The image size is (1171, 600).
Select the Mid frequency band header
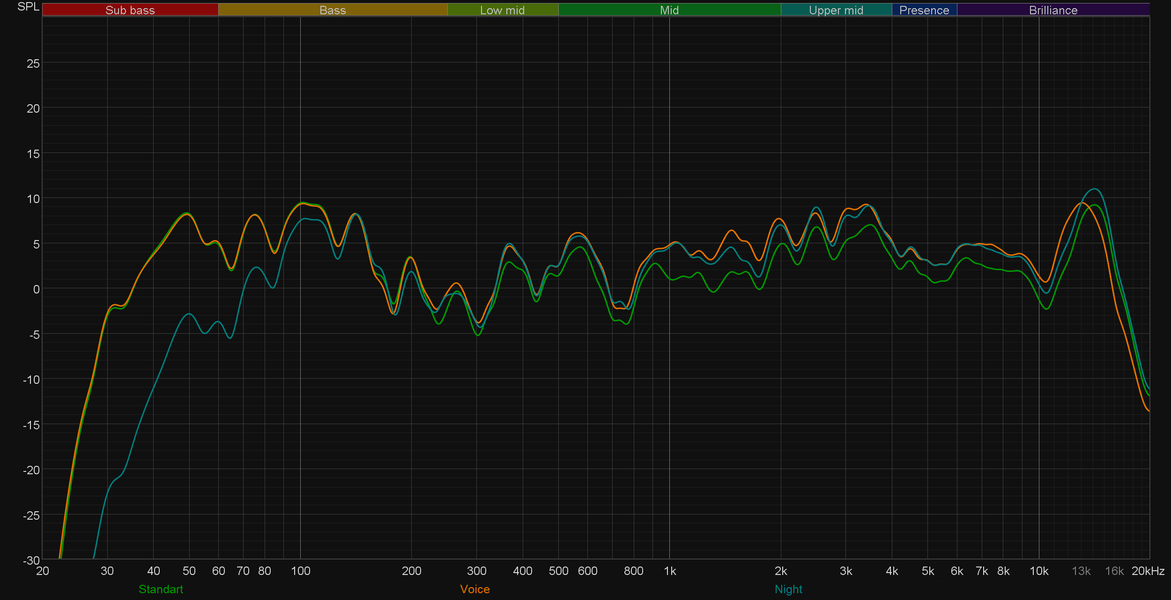(670, 10)
